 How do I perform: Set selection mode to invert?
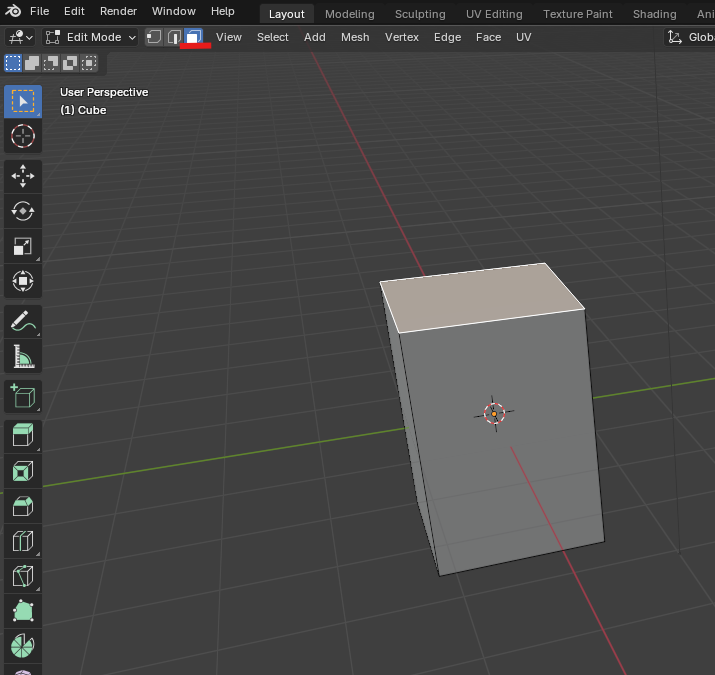70,63
